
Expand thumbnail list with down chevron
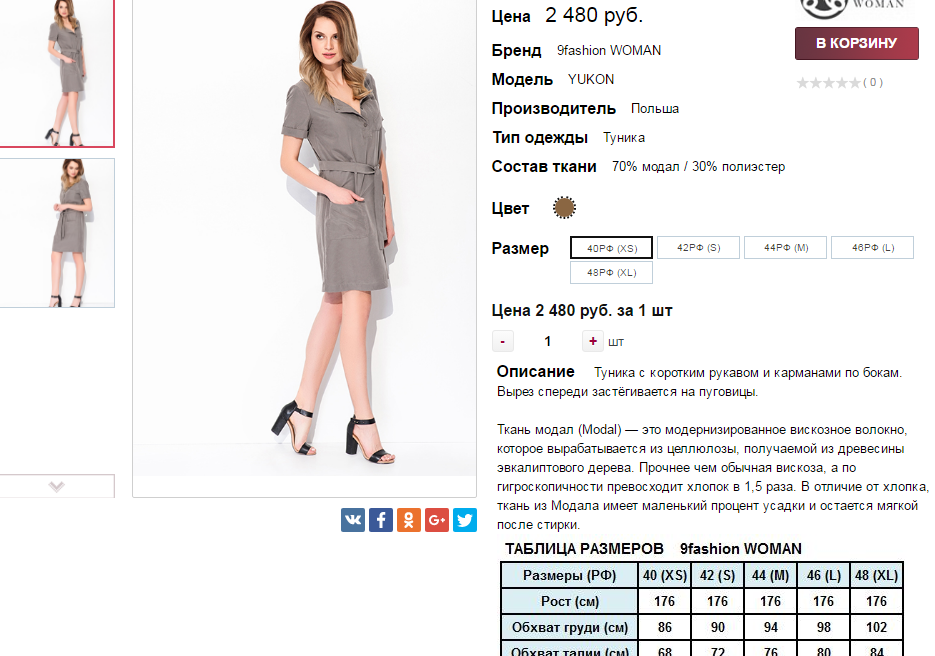[x=57, y=486]
